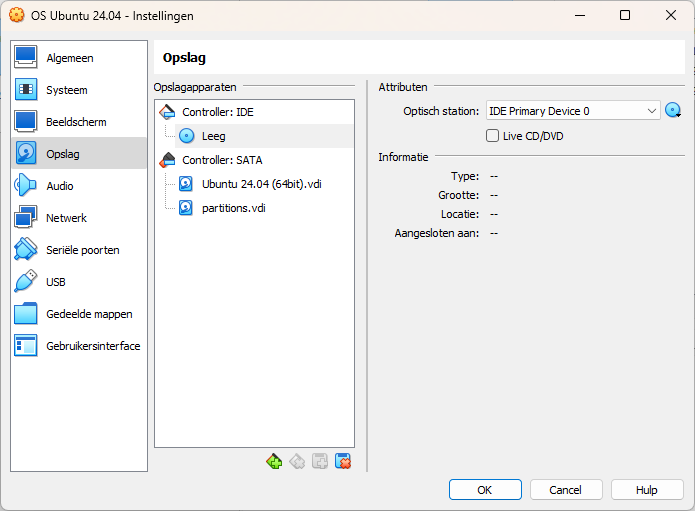695x511 pixels.
Task: Click the Gebruikersinterface window icon
Action: (x=25, y=345)
